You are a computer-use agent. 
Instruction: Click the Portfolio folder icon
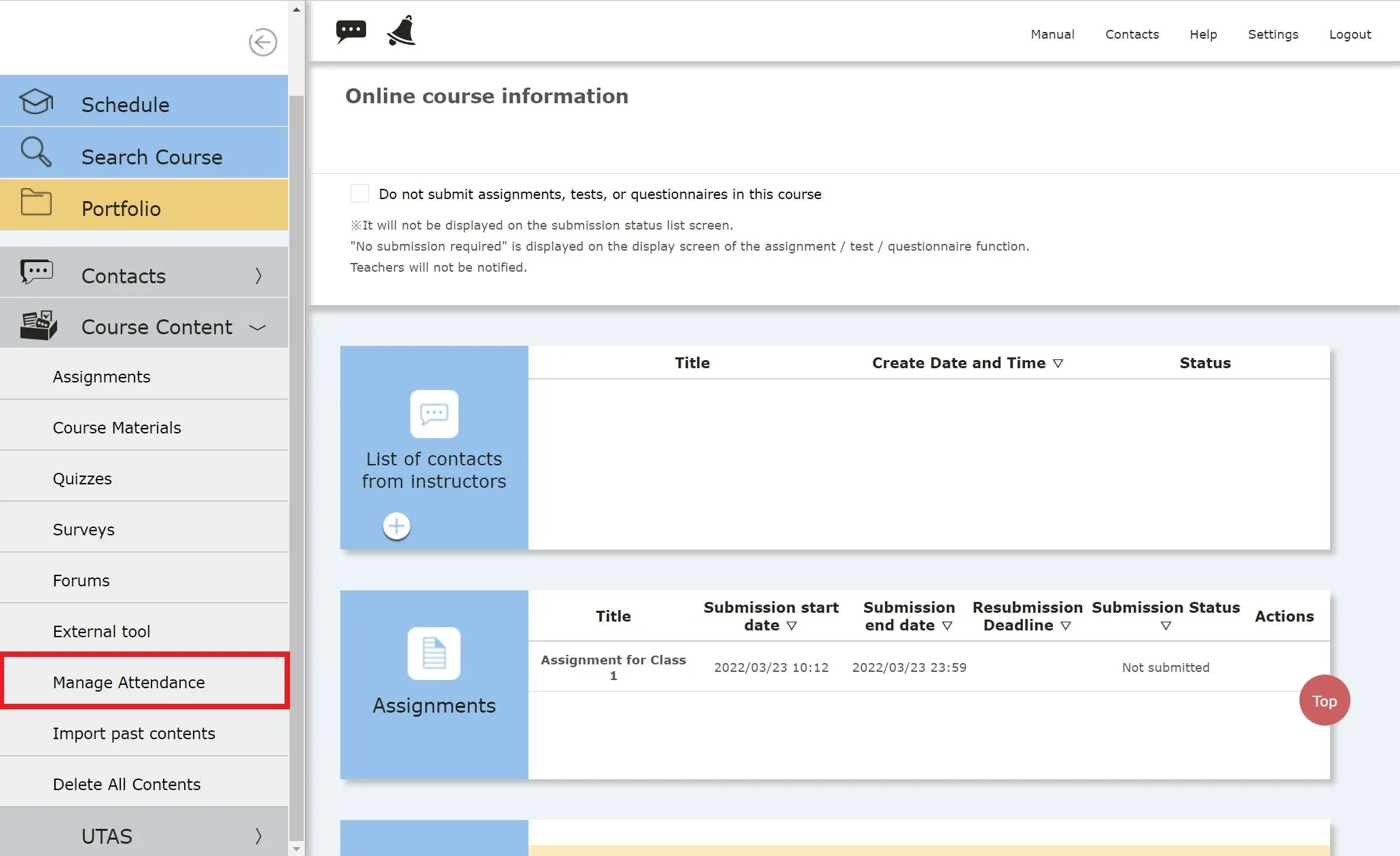coord(36,202)
